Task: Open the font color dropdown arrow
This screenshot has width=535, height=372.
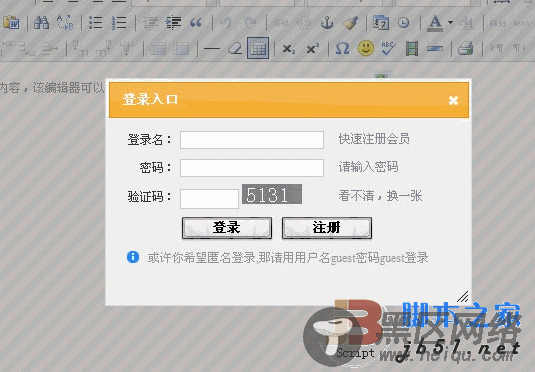Action: pyautogui.click(x=450, y=23)
